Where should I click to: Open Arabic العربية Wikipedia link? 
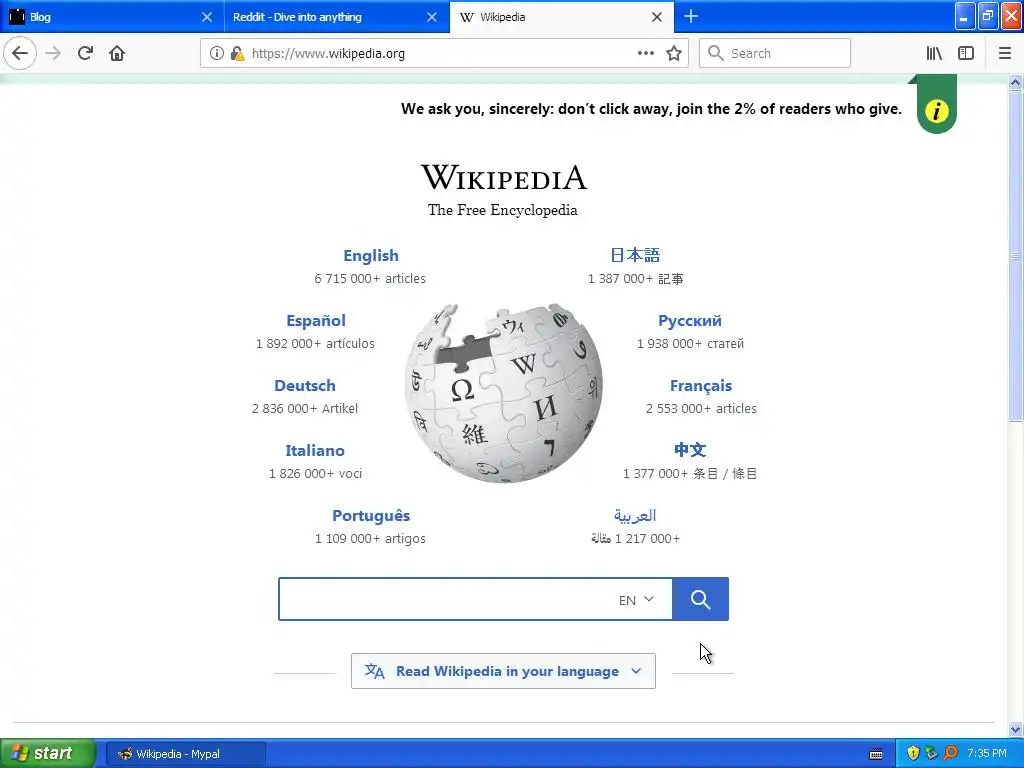click(635, 515)
